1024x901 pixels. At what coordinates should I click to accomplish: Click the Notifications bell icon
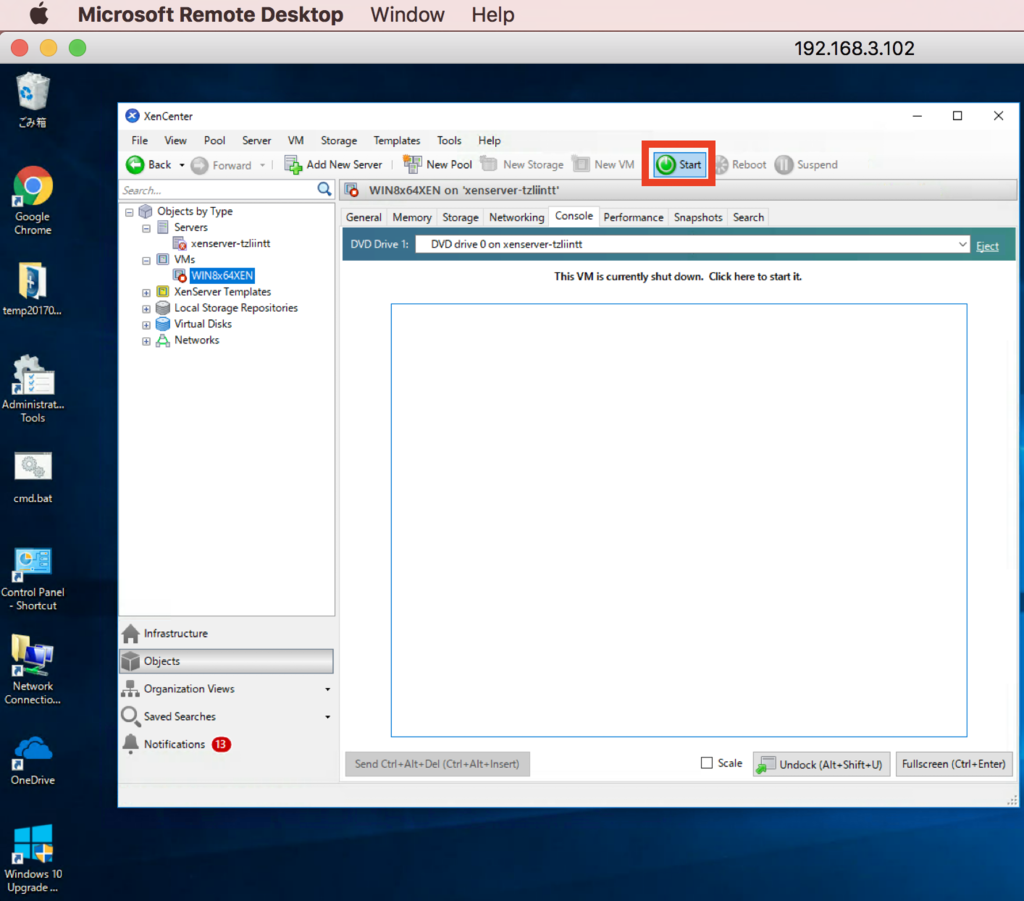point(131,744)
